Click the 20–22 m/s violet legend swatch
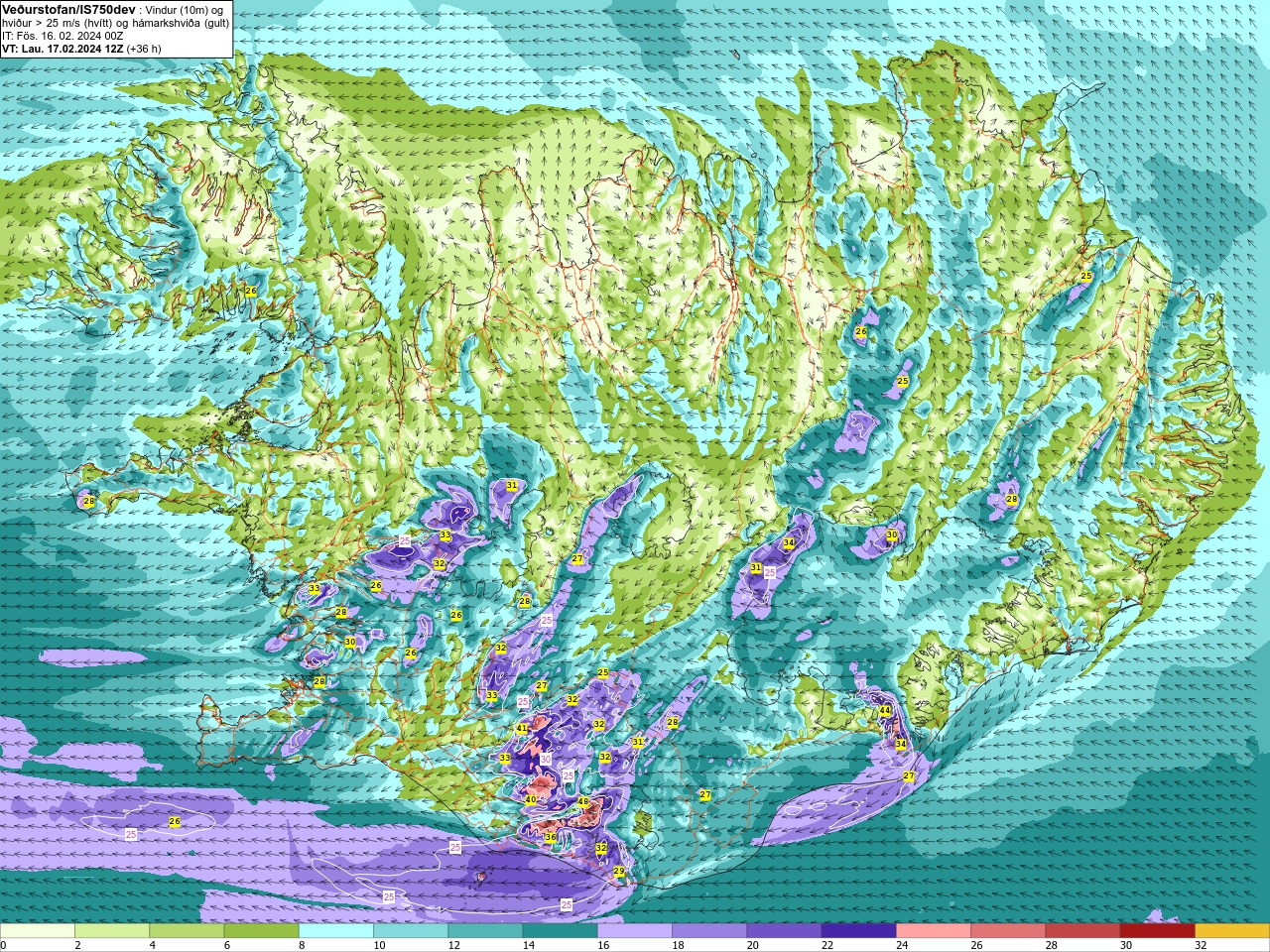Viewport: 1270px width, 952px height. pos(784,931)
